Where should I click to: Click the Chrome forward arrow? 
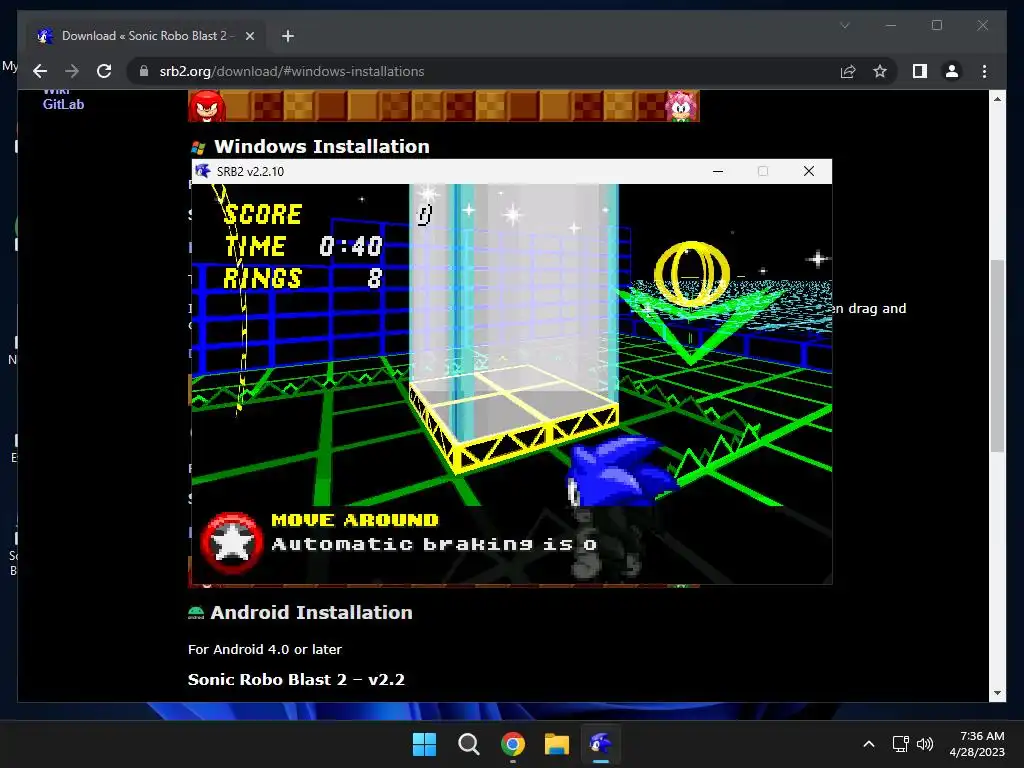[x=72, y=71]
